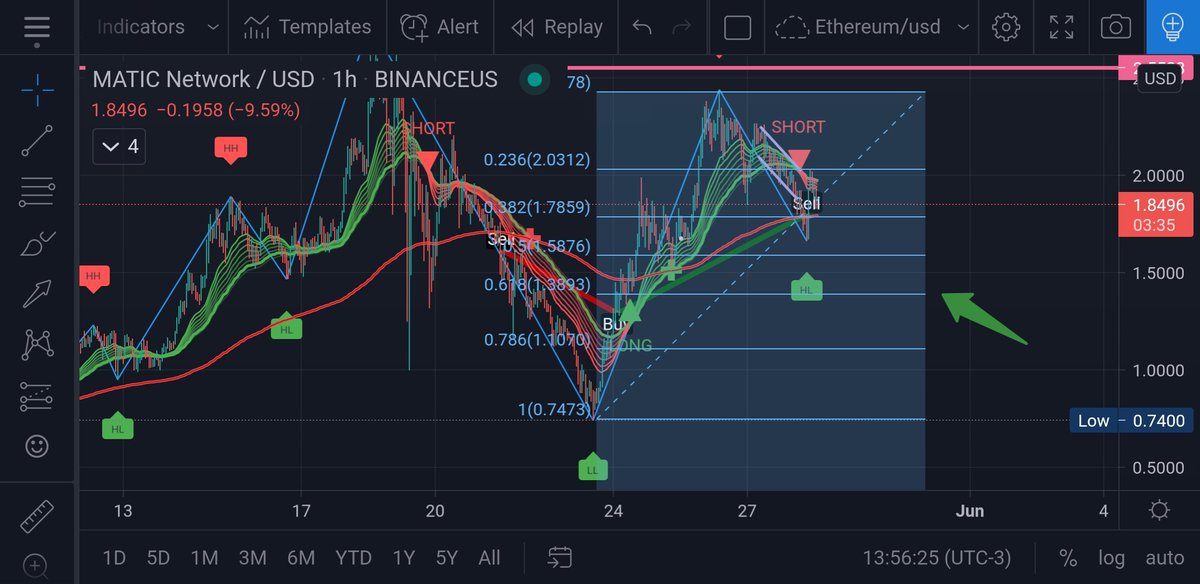Select the All time range

[489, 557]
